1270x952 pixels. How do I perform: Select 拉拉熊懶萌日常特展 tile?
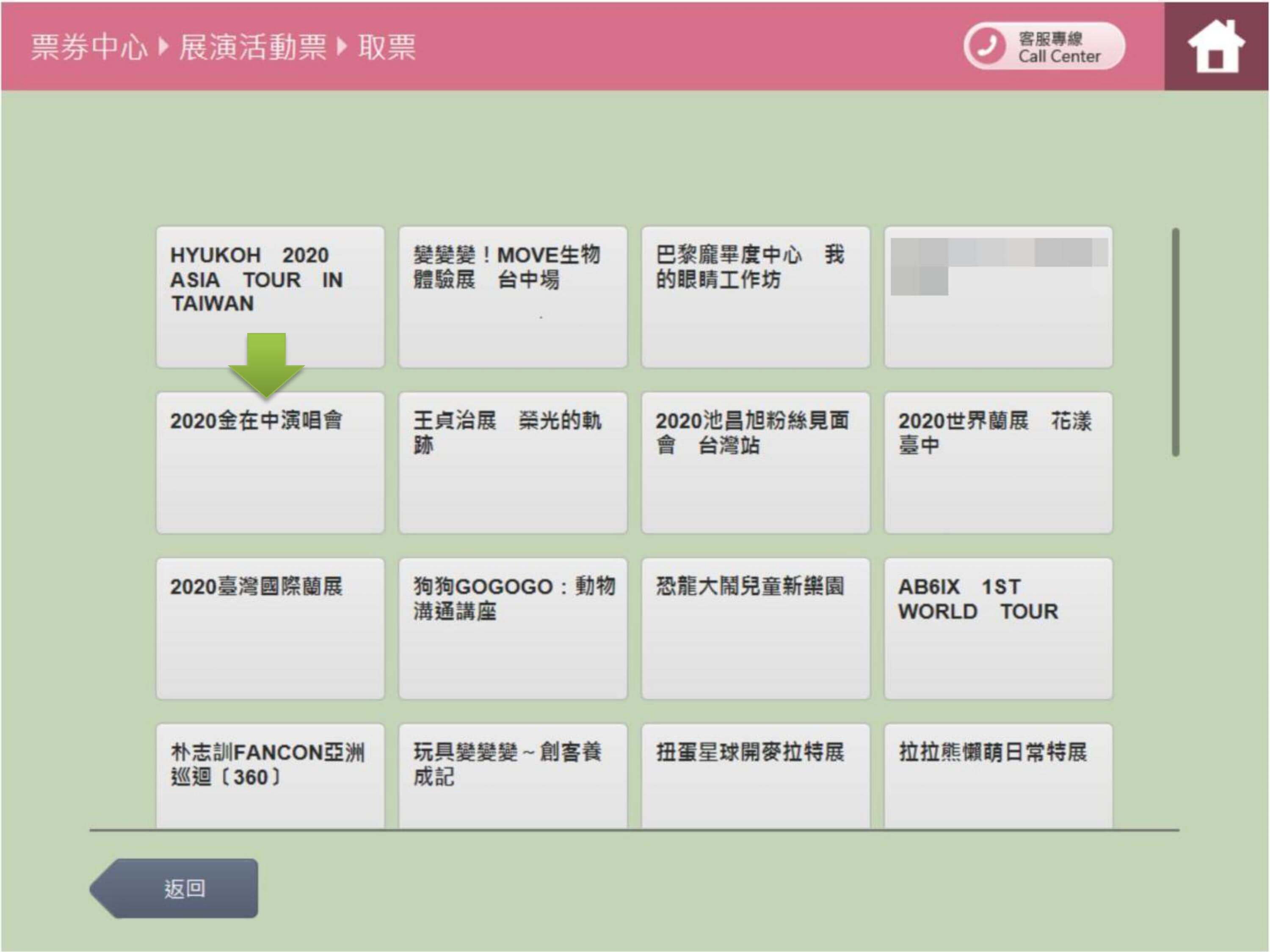coord(998,775)
